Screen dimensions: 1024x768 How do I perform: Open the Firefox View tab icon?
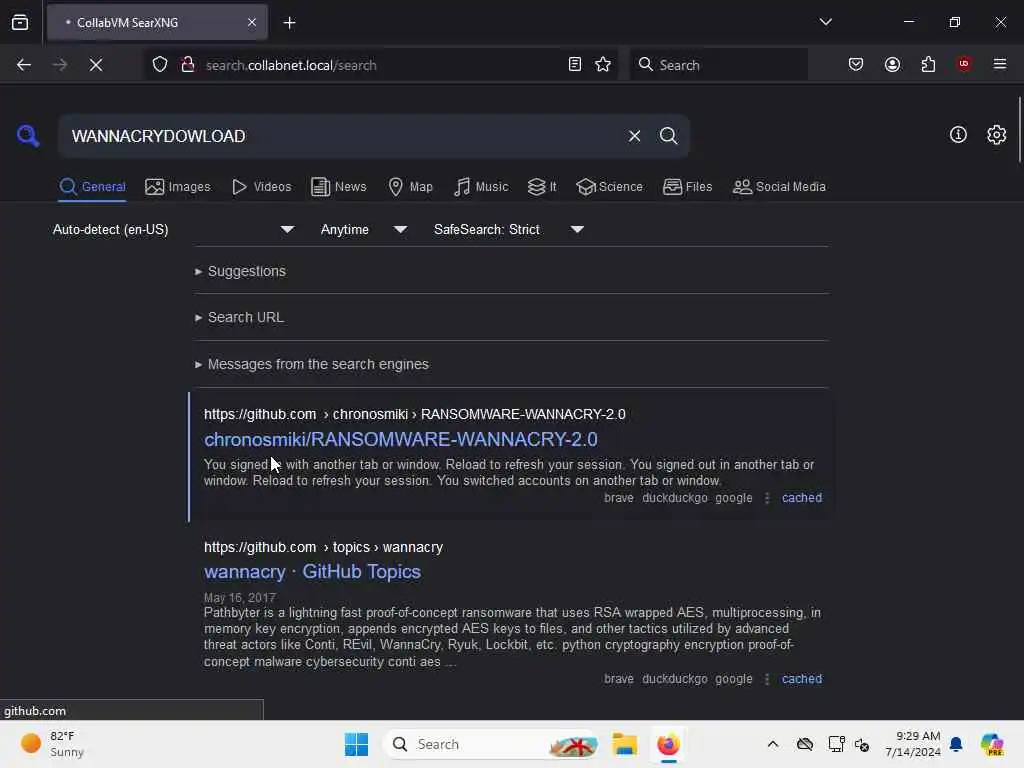[x=20, y=23]
